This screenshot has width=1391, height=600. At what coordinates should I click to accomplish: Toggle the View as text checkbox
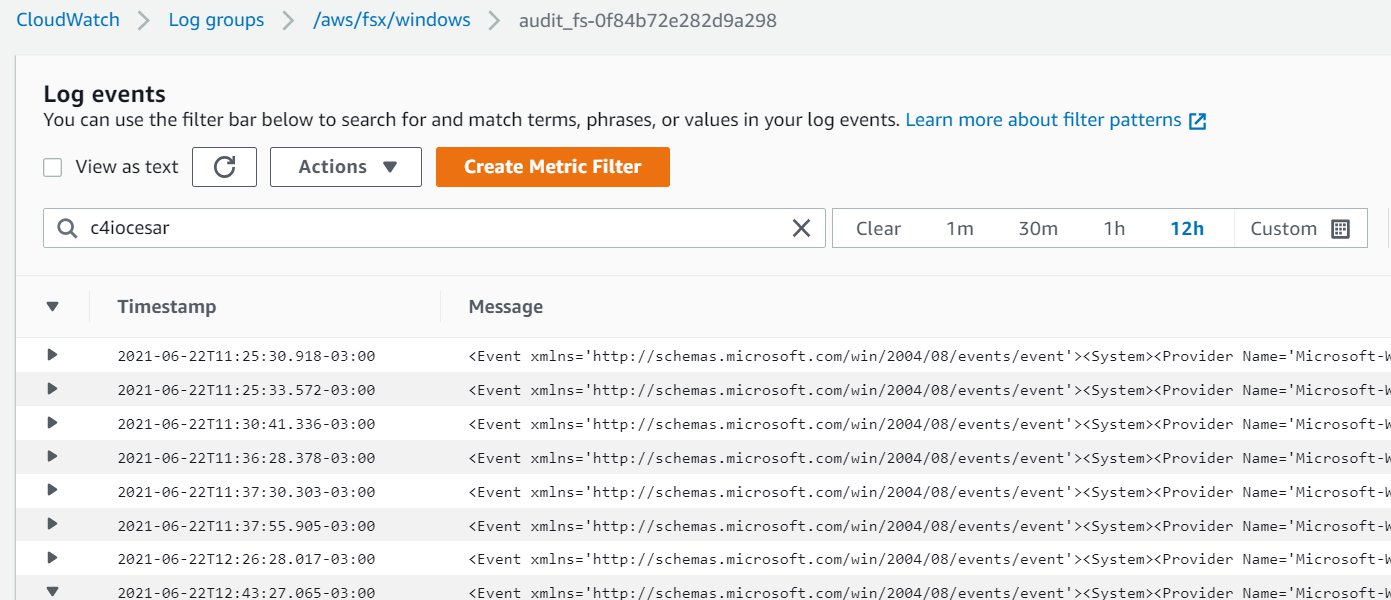[53, 167]
